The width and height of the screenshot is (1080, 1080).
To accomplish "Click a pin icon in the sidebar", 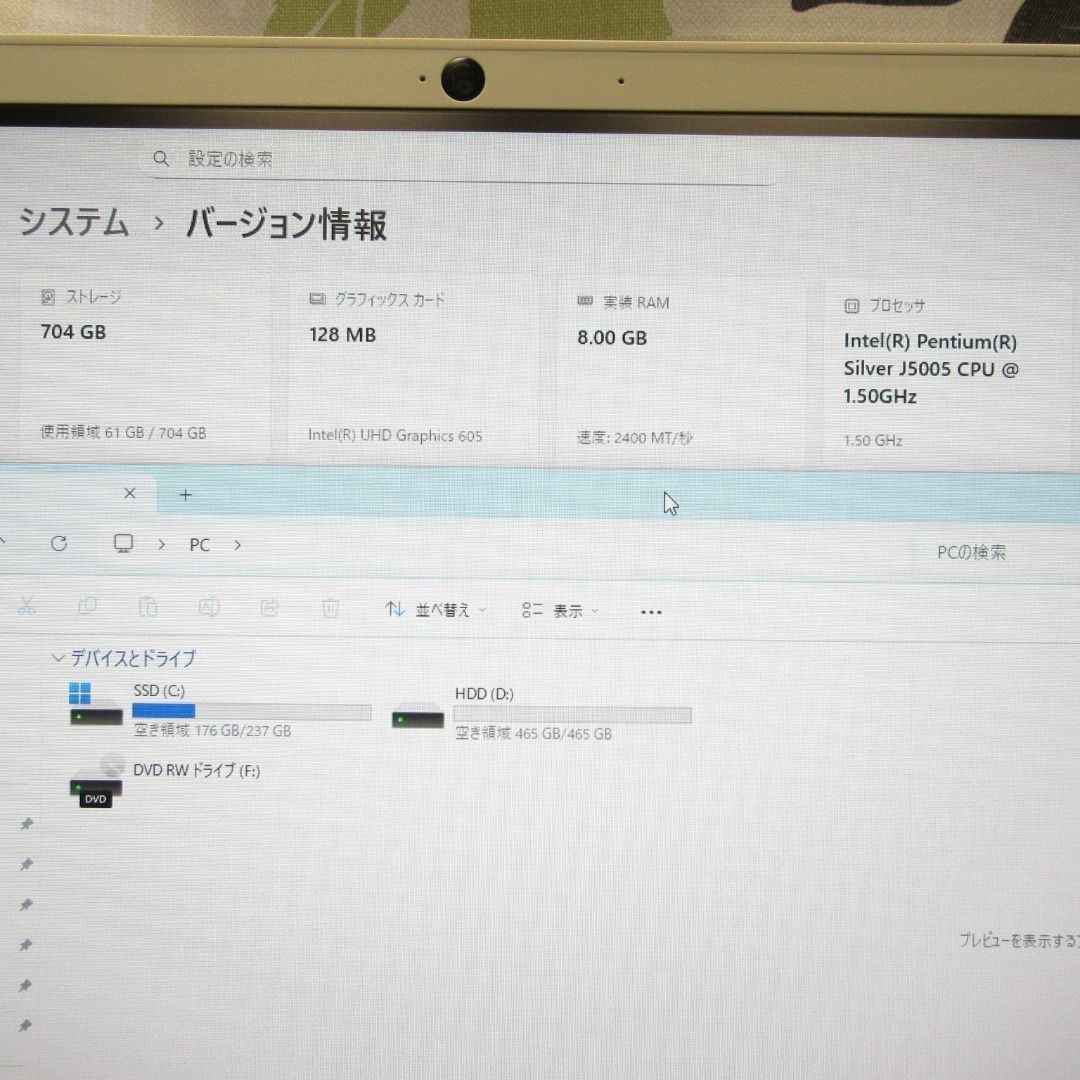I will coord(26,824).
